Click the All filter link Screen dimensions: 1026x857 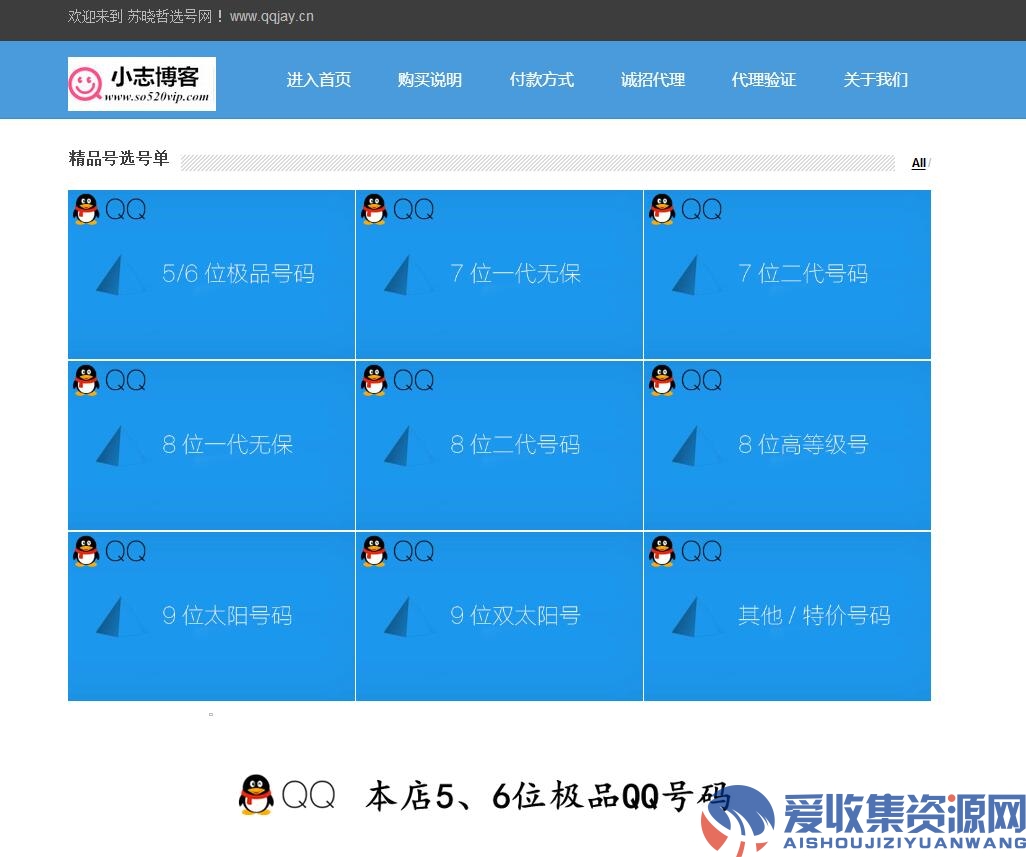919,163
